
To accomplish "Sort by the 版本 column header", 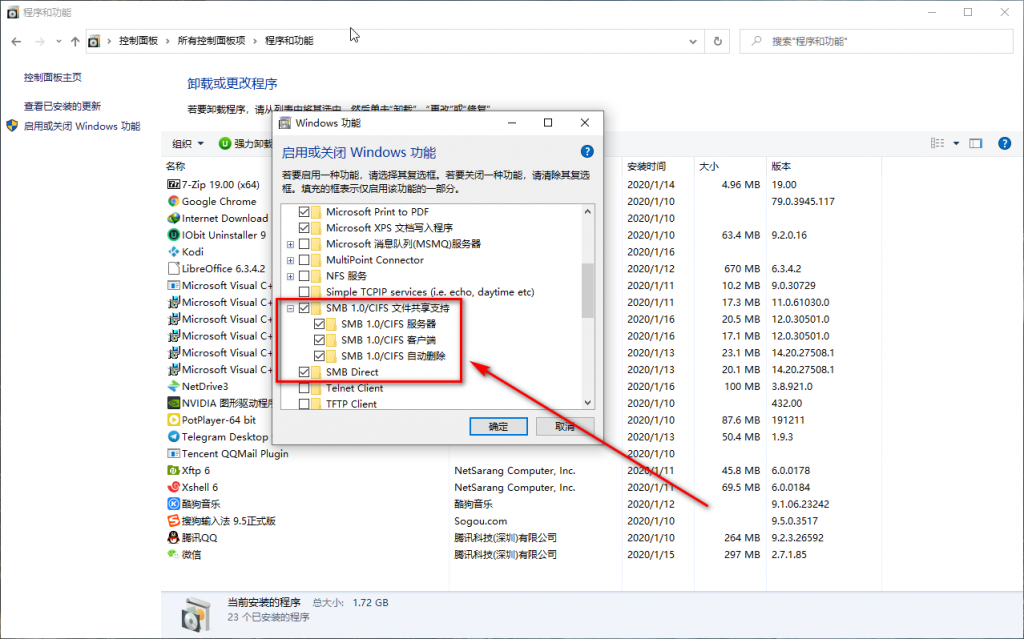I will (x=824, y=167).
